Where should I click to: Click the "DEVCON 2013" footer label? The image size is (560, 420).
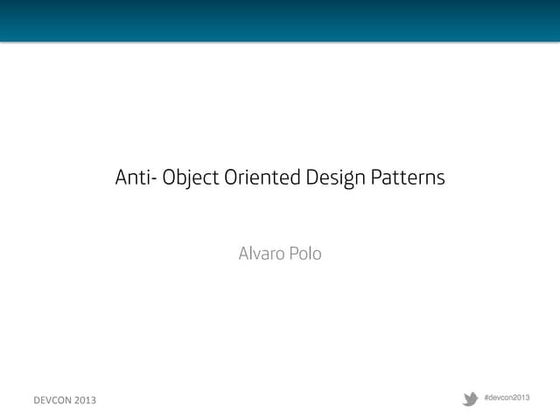click(x=65, y=400)
